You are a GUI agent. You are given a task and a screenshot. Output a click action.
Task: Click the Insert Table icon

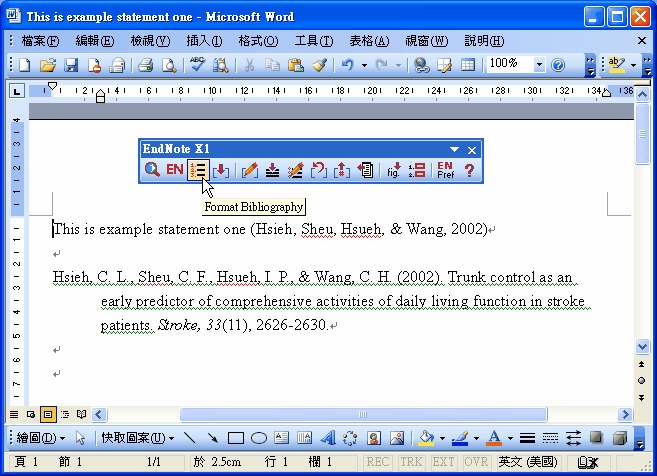click(x=468, y=65)
